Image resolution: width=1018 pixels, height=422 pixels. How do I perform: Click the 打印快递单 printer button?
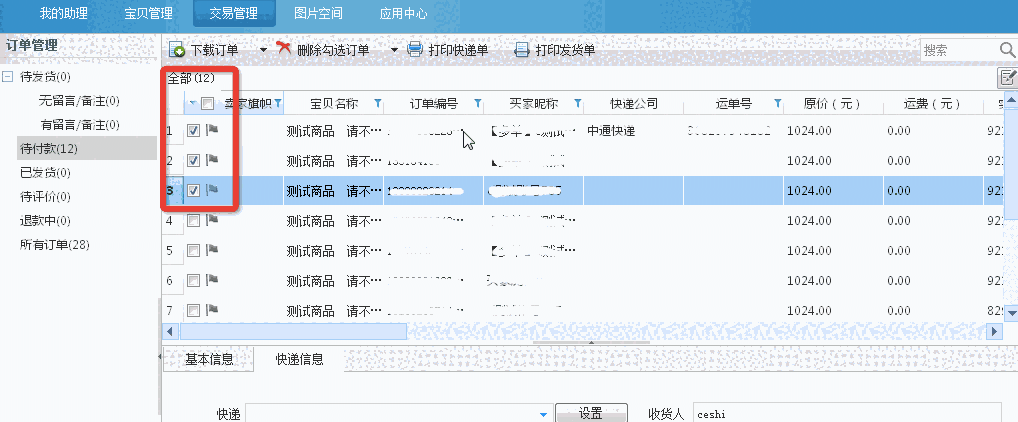[448, 49]
